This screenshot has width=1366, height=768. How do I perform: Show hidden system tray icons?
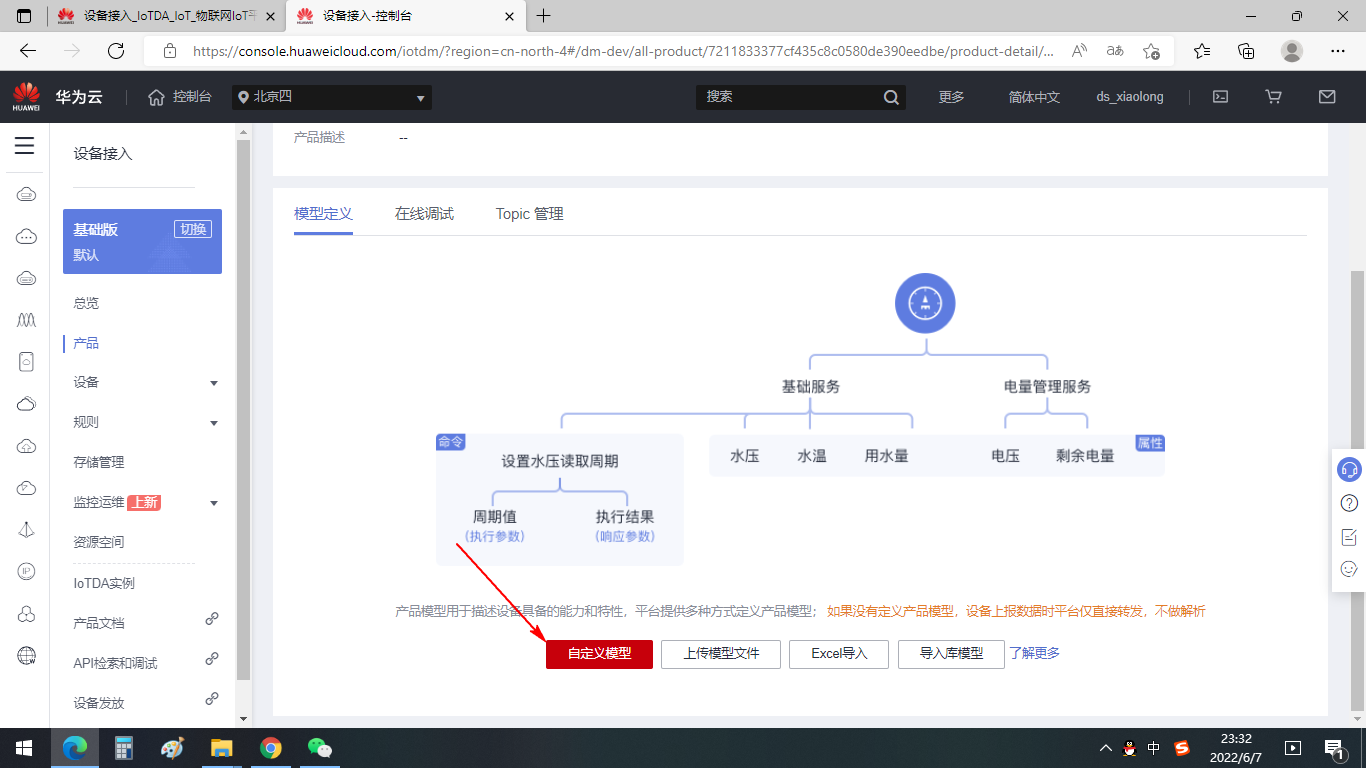click(x=1105, y=748)
